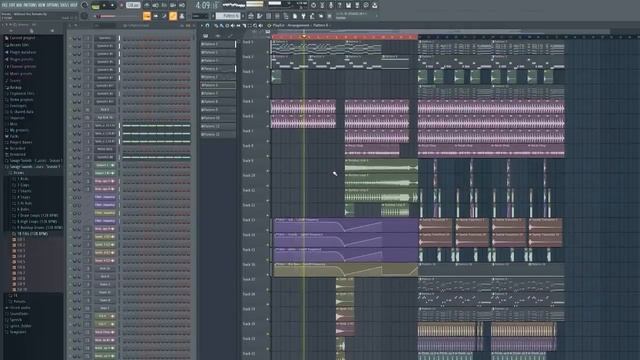Mute Track 13 using its dot toggle
Screen dimensions: 640x360
click(268, 230)
